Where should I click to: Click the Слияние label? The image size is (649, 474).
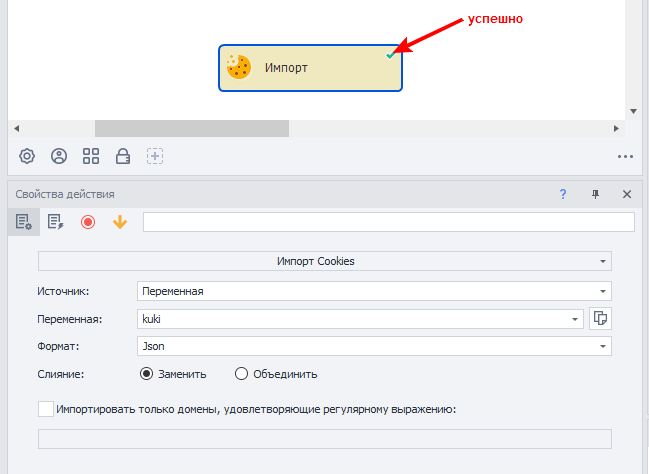61,374
